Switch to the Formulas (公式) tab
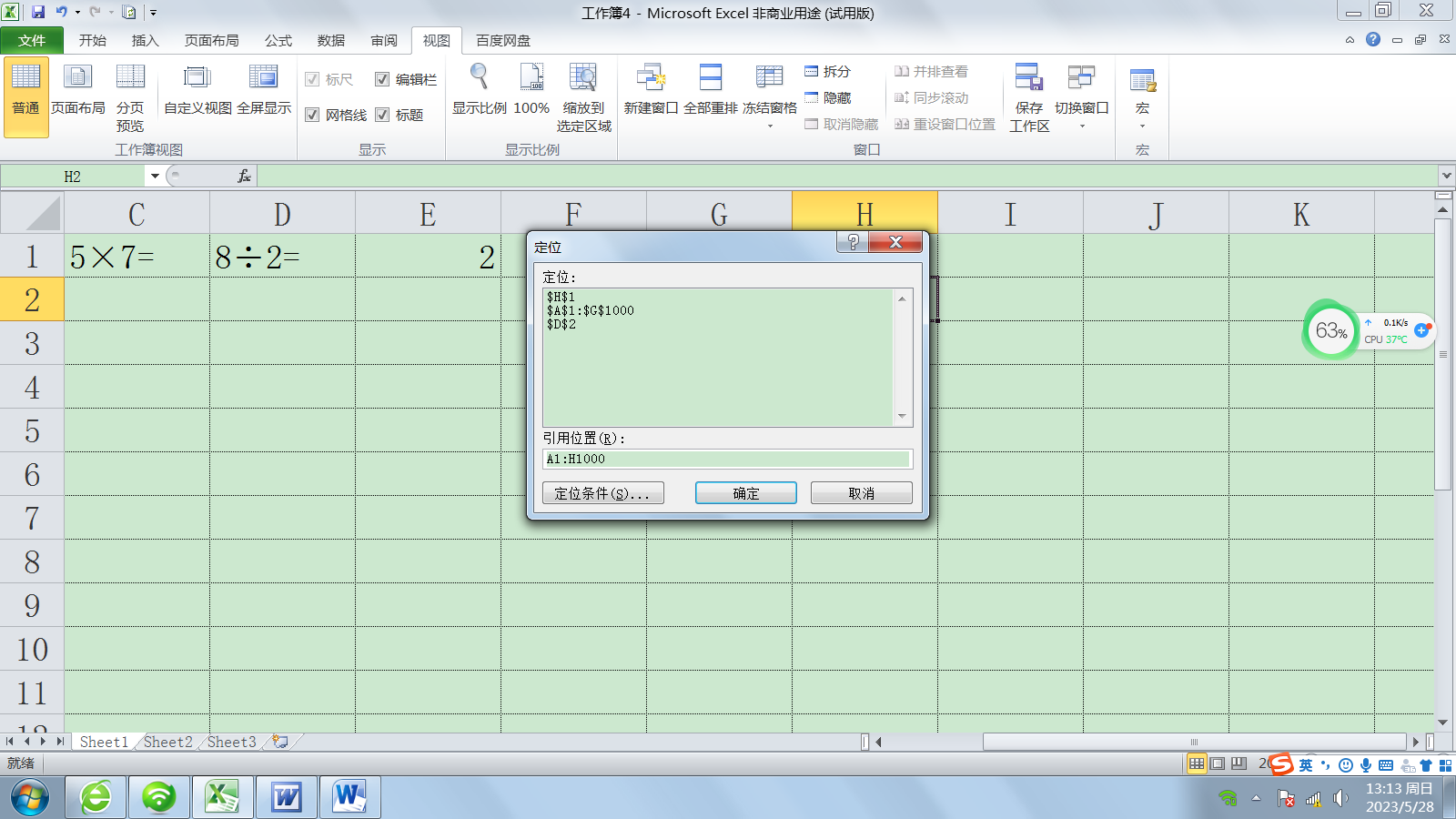Viewport: 1456px width, 819px height. 278,40
